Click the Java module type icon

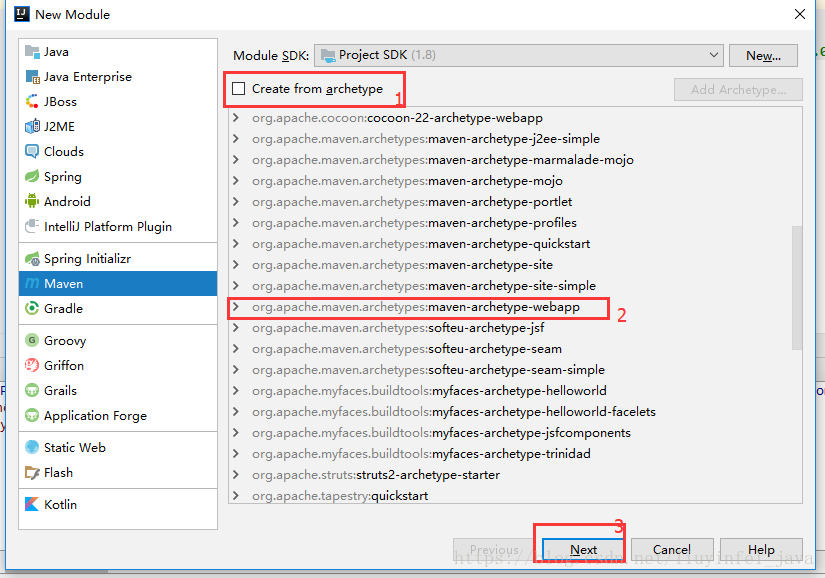tap(32, 52)
